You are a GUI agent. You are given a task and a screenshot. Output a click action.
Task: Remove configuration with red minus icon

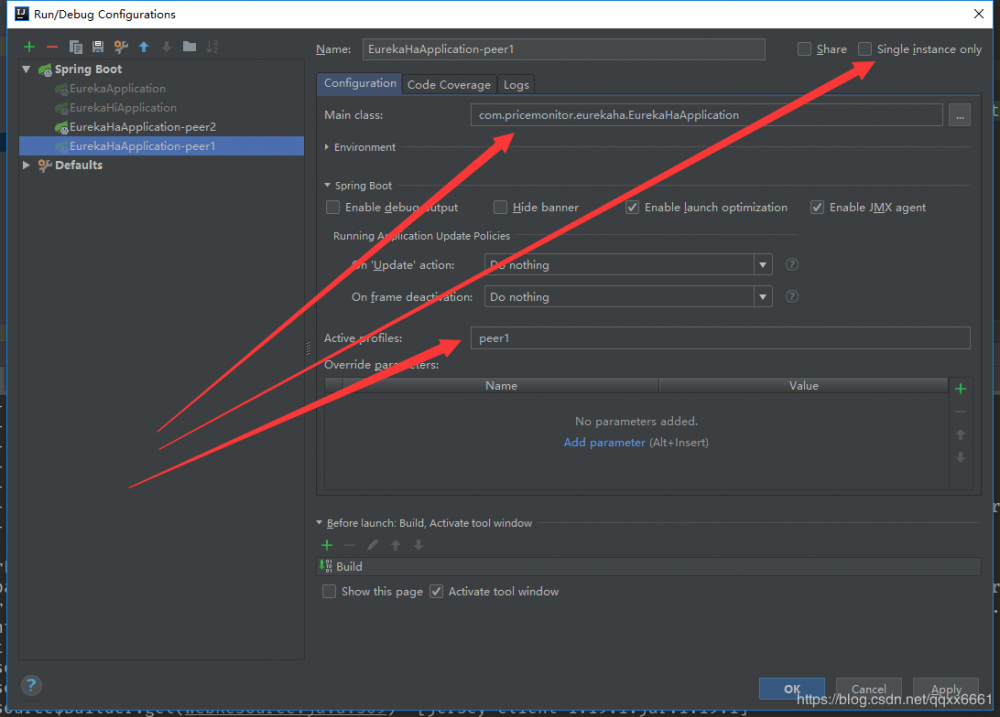point(52,47)
